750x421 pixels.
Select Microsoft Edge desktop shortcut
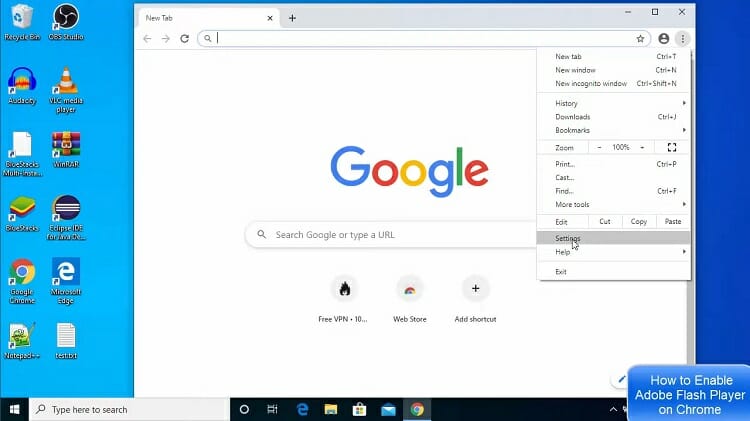coord(66,282)
